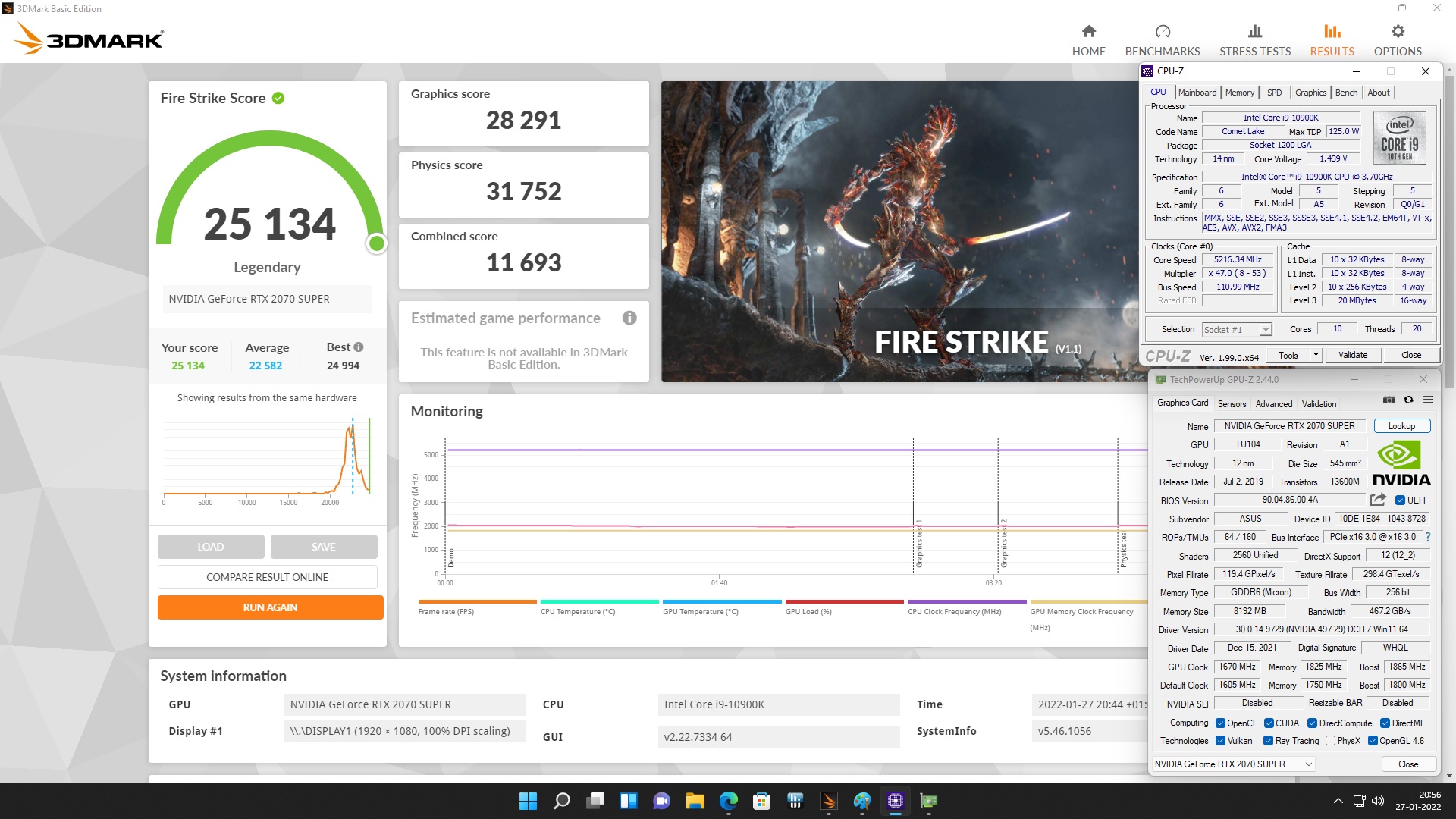
Task: Open the Bench tab in CPU-Z
Action: pos(1347,93)
